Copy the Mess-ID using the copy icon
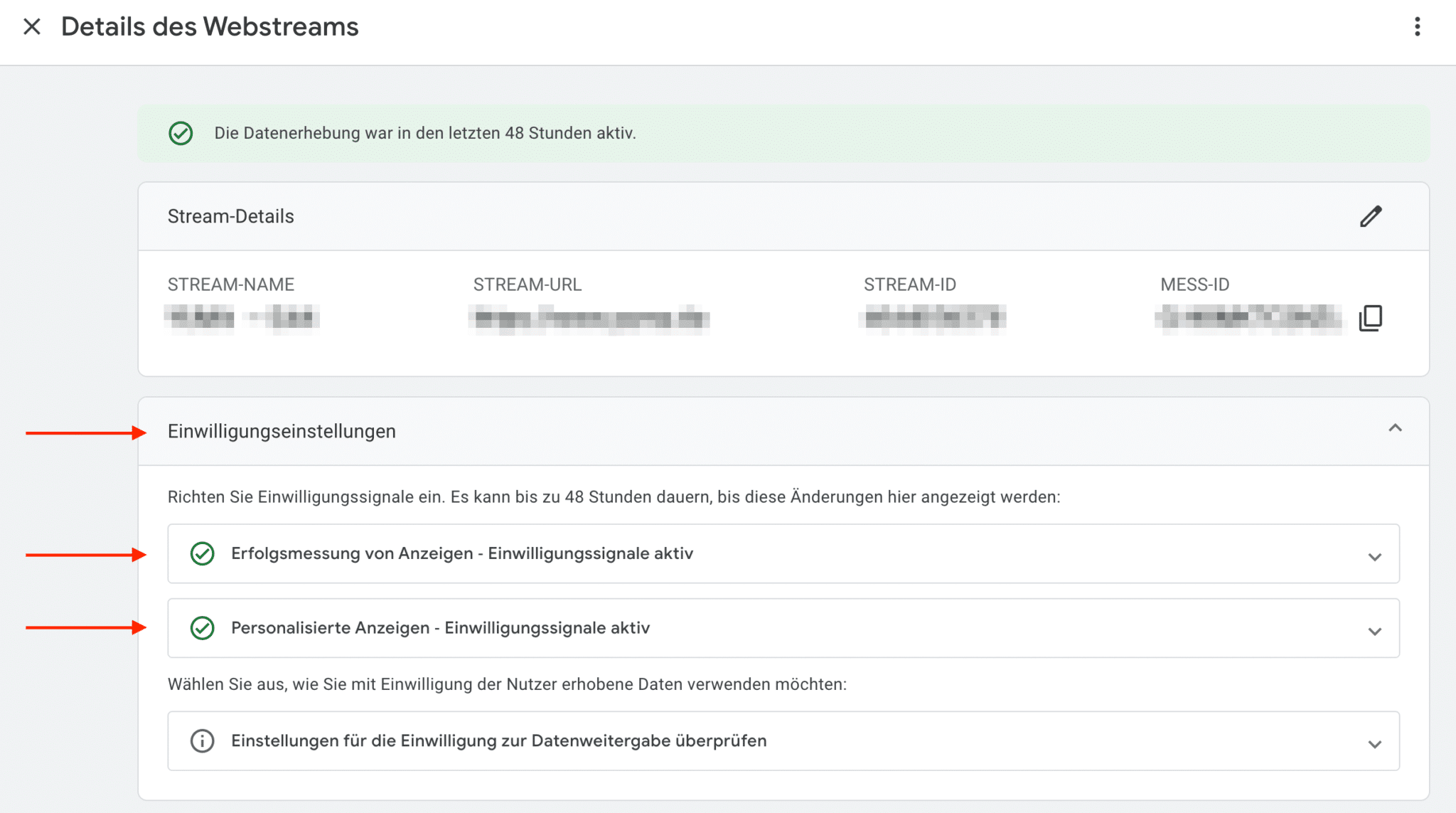 coord(1371,318)
